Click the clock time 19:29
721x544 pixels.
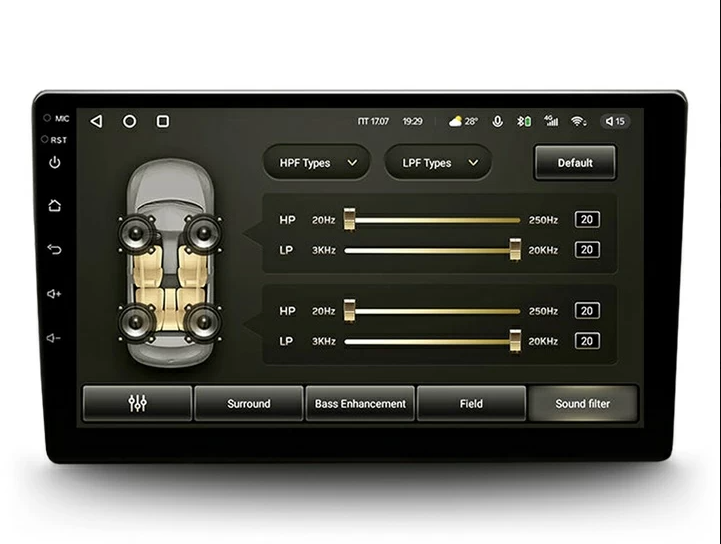click(412, 121)
